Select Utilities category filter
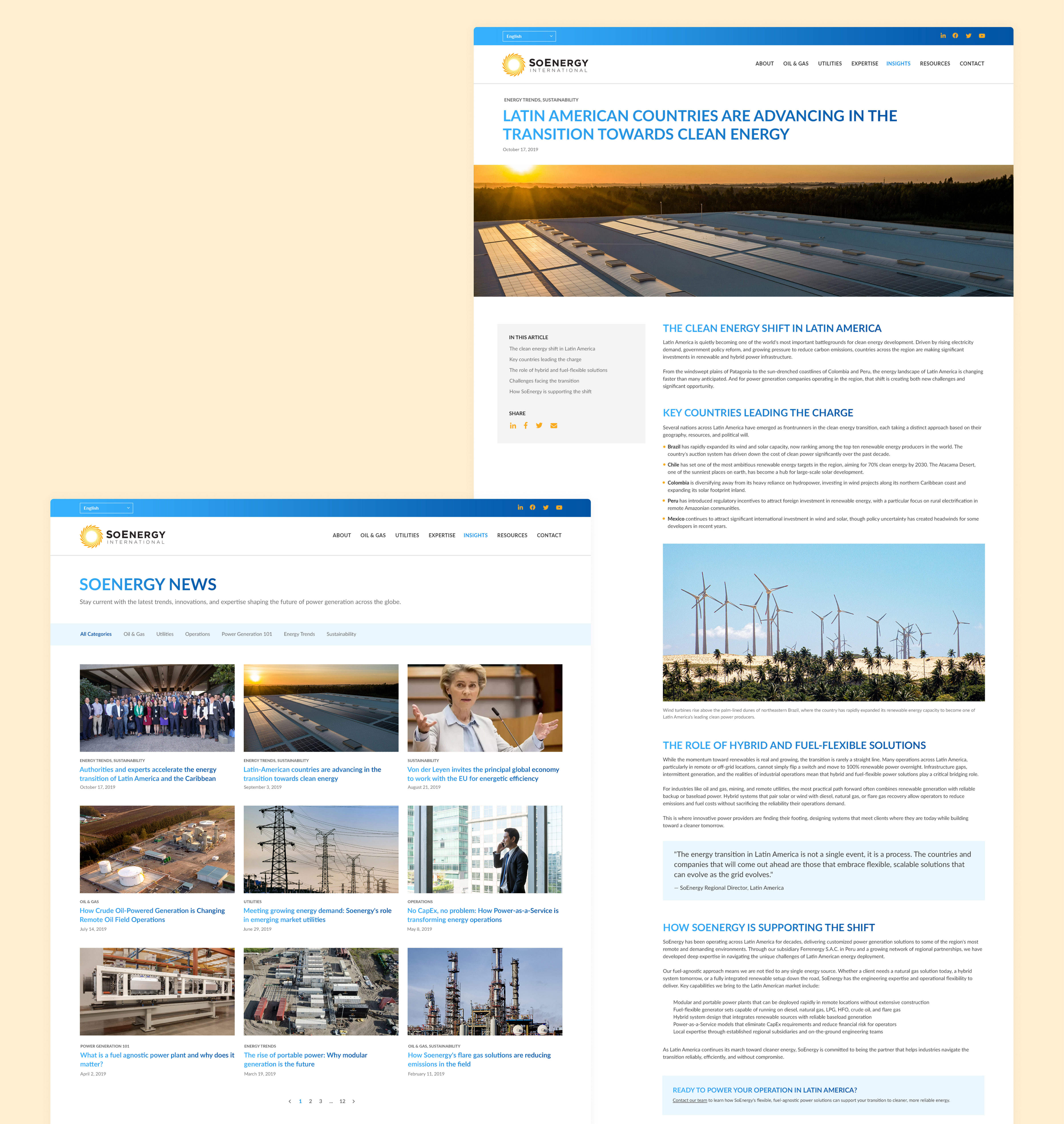The height and width of the screenshot is (1124, 1064). coord(165,634)
